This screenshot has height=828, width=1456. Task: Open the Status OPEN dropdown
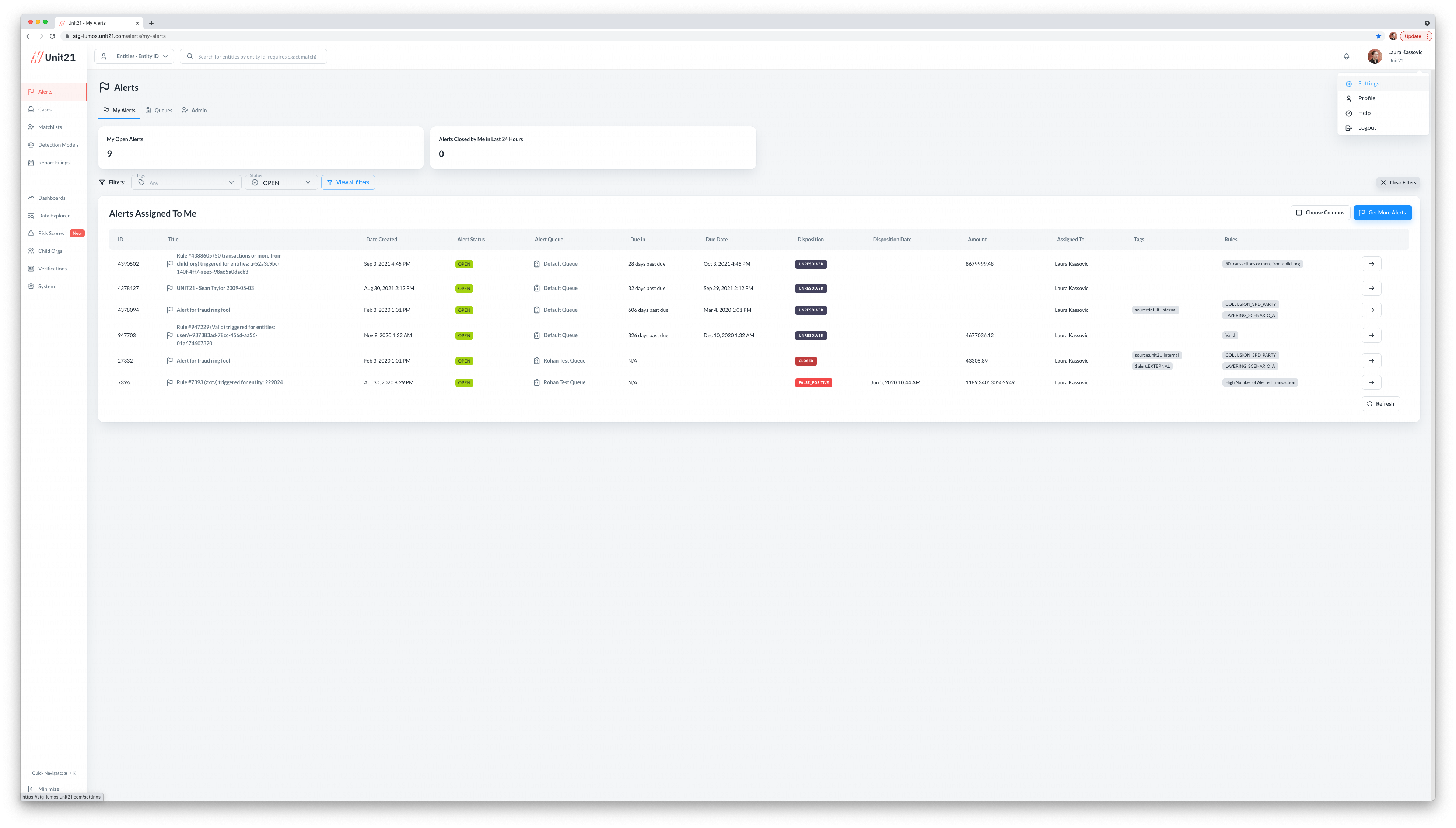tap(281, 182)
